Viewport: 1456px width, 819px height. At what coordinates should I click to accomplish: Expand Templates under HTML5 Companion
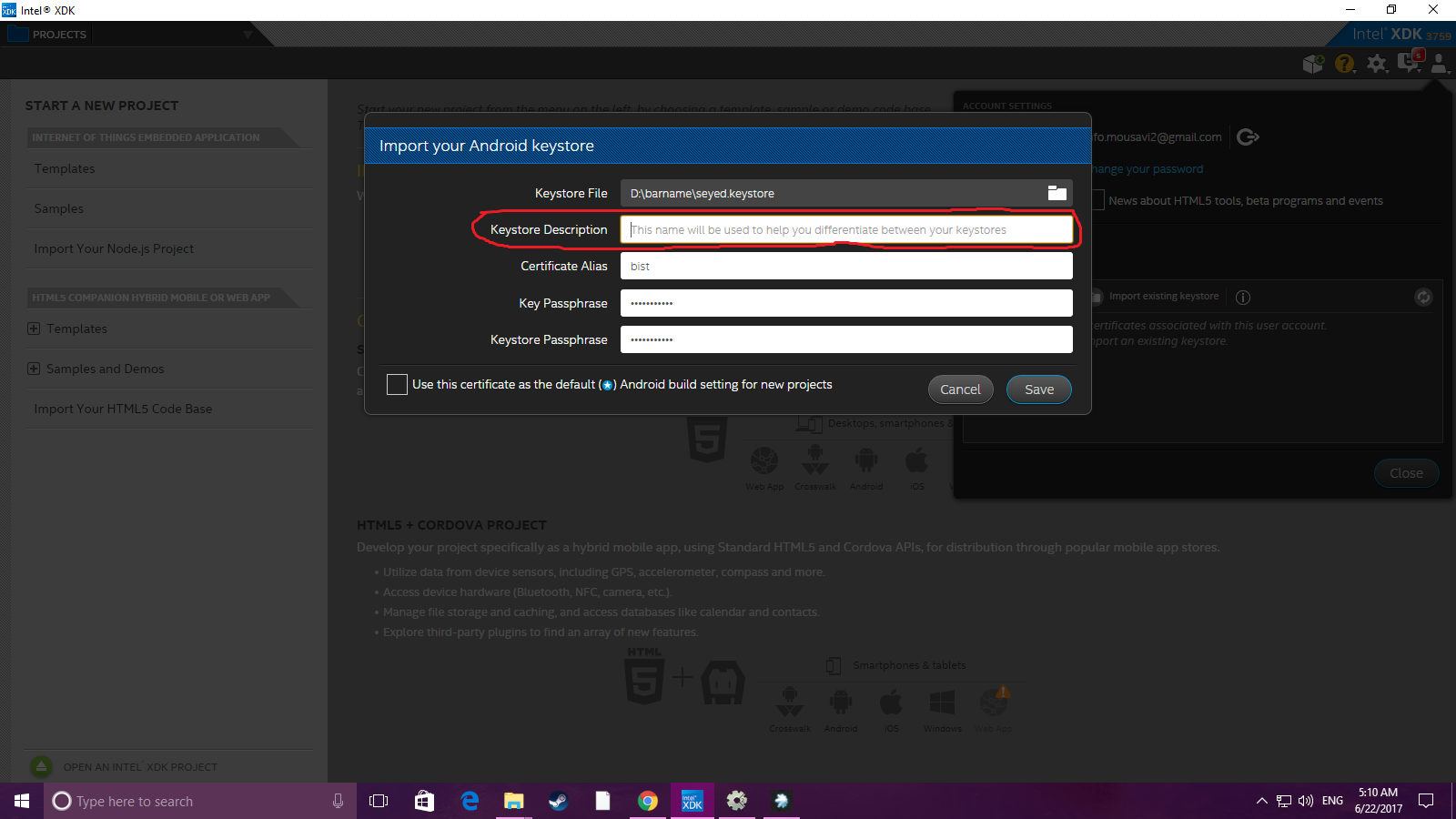click(34, 329)
